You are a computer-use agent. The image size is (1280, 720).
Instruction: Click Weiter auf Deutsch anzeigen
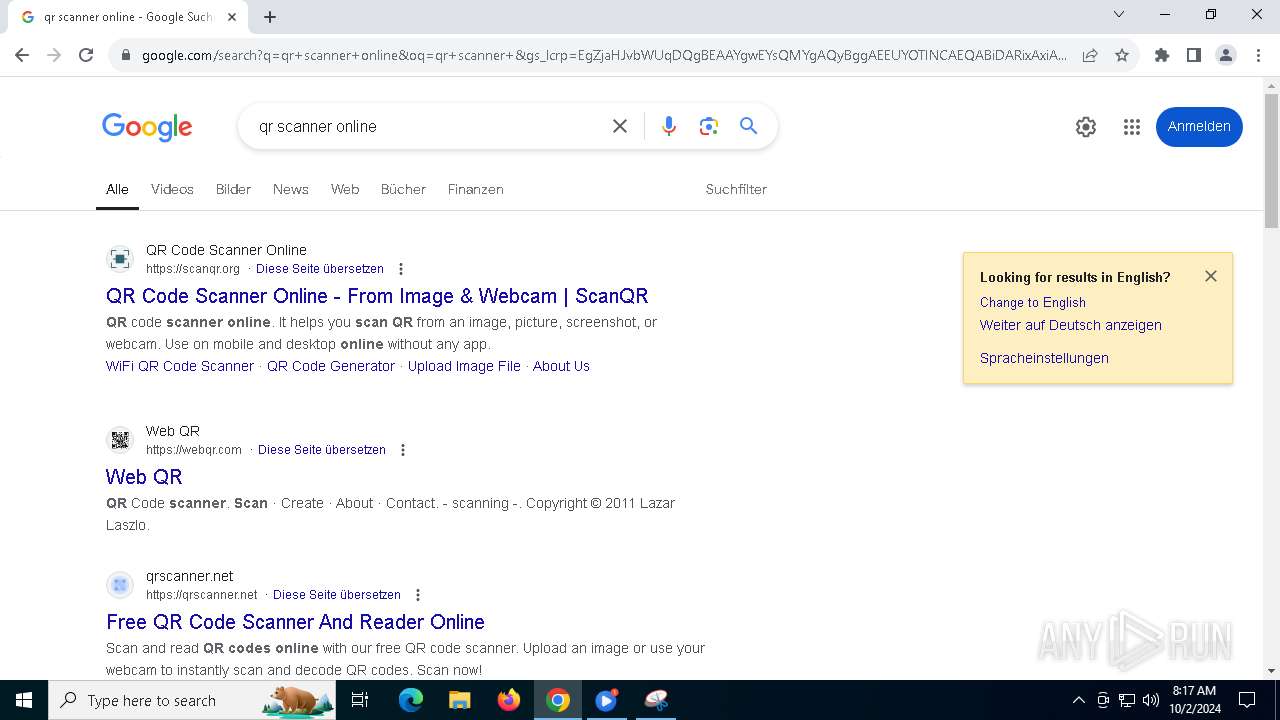1071,325
